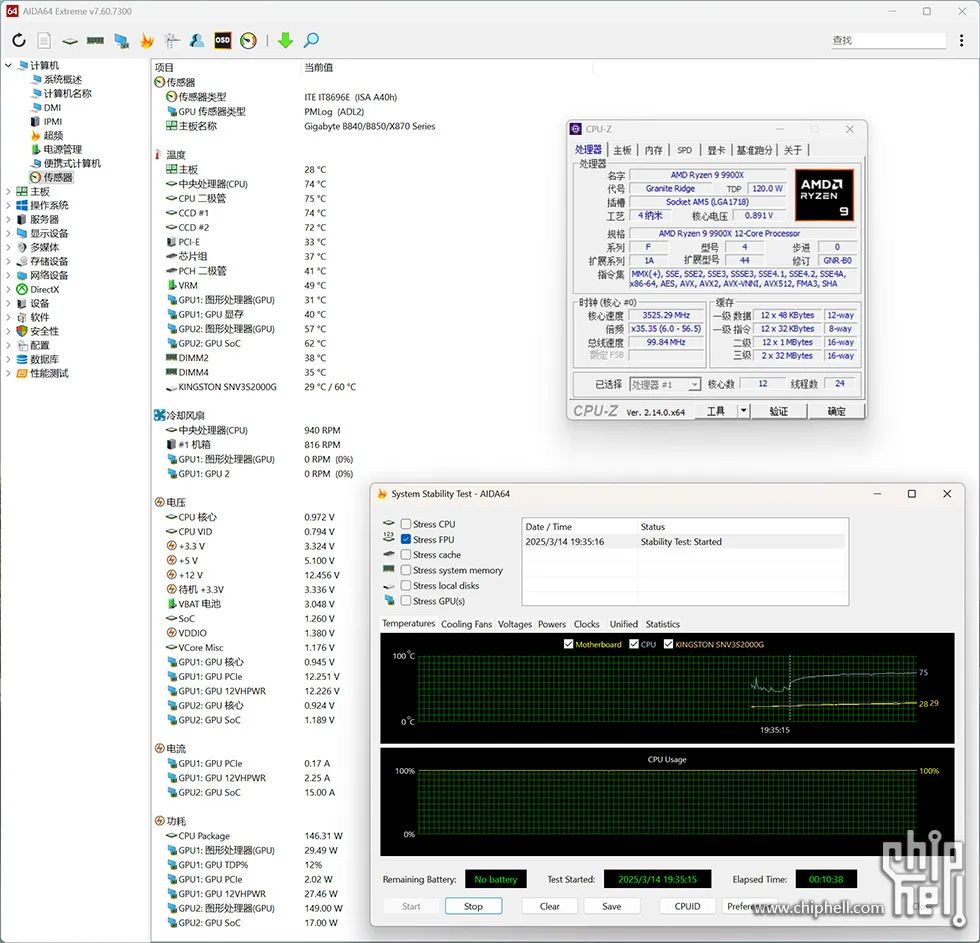This screenshot has width=980, height=943.
Task: Click the 项目 column header
Action: click(164, 67)
